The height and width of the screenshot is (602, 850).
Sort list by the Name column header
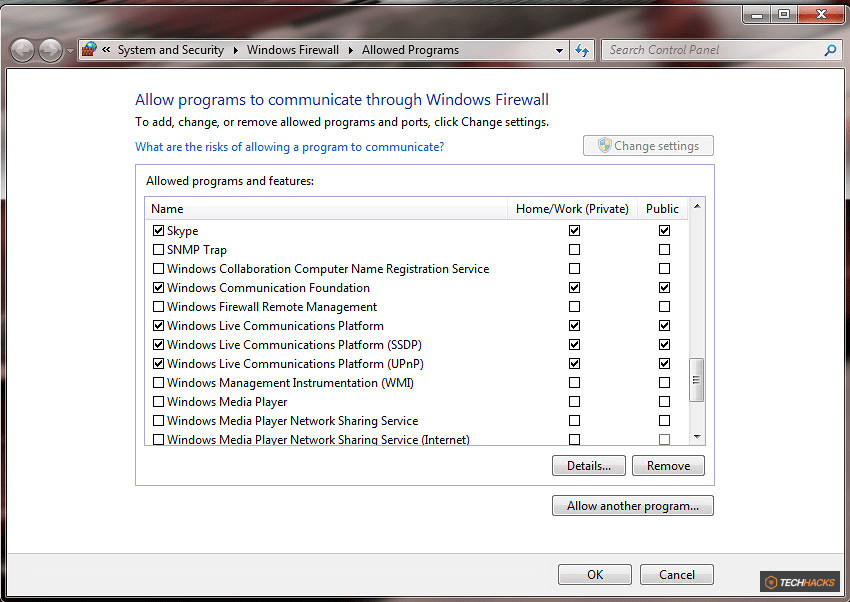tap(326, 209)
